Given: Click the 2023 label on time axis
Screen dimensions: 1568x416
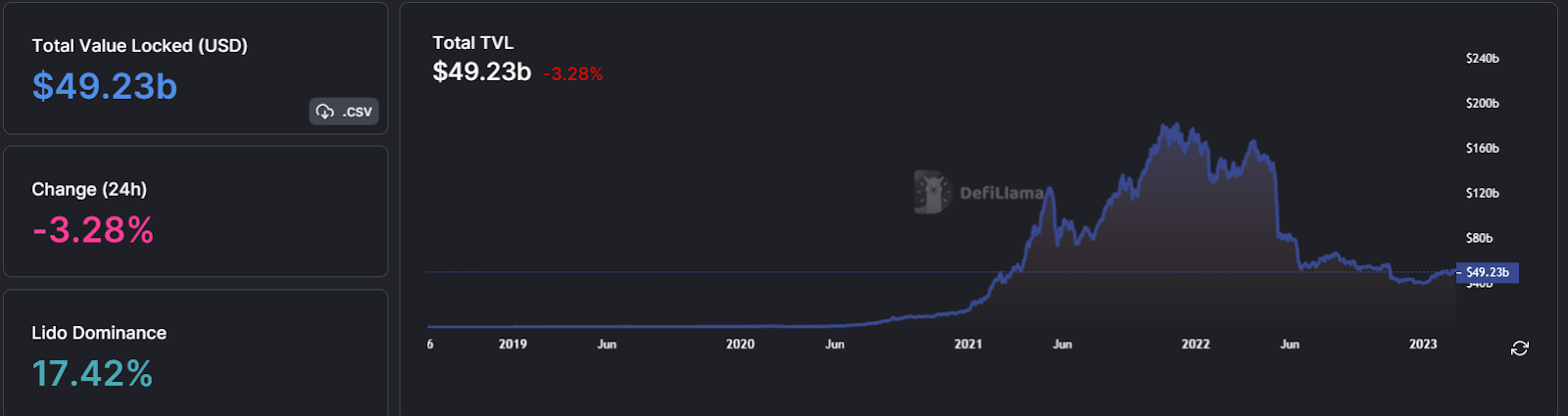Looking at the screenshot, I should [x=1423, y=345].
